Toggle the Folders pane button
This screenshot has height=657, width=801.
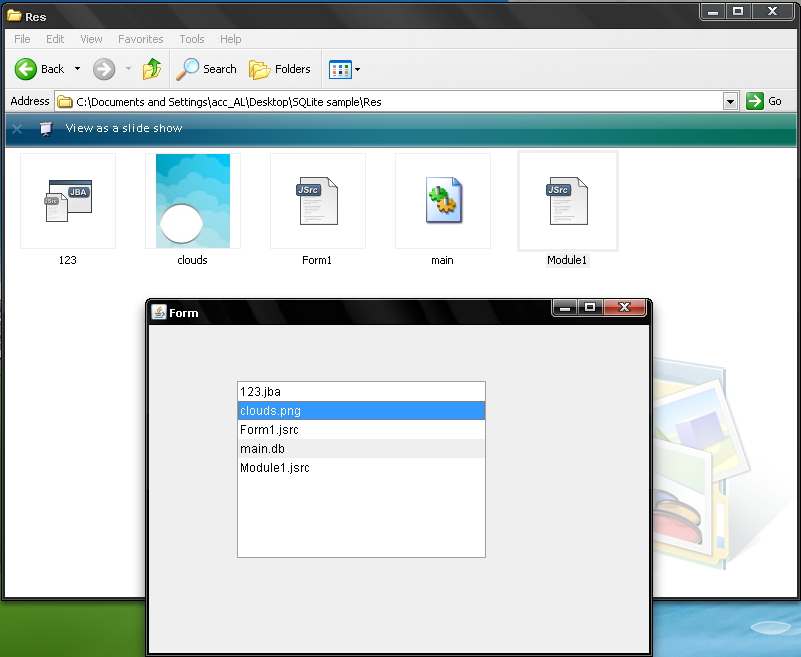pyautogui.click(x=280, y=69)
